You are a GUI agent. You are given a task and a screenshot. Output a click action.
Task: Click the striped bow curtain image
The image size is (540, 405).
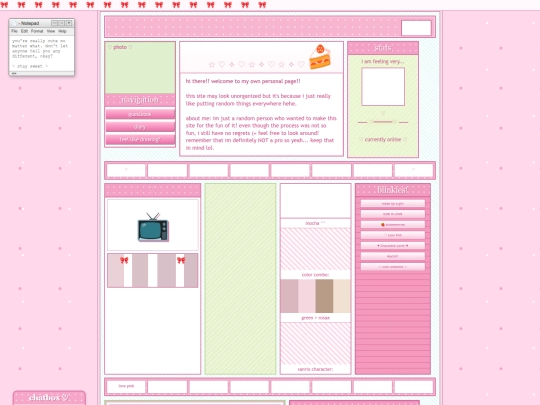point(153,271)
